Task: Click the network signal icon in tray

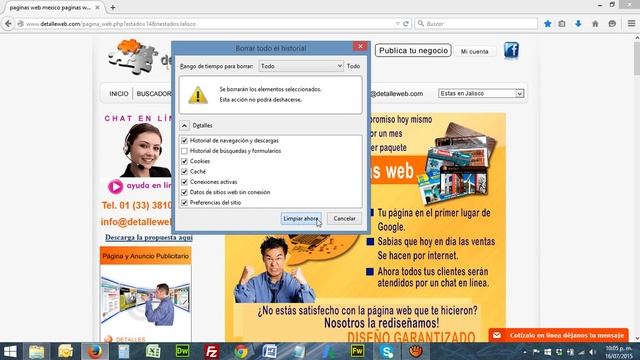Action: tap(581, 352)
